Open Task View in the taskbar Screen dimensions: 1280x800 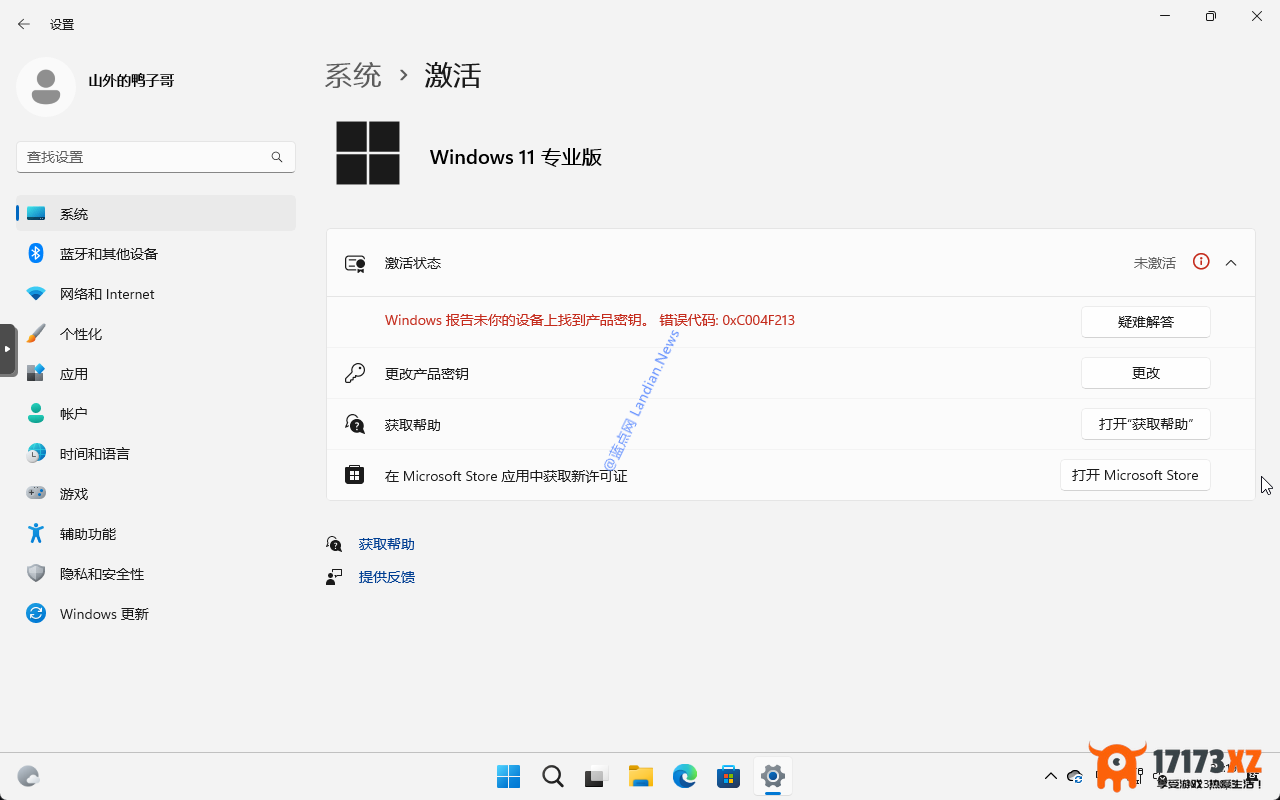(x=596, y=776)
